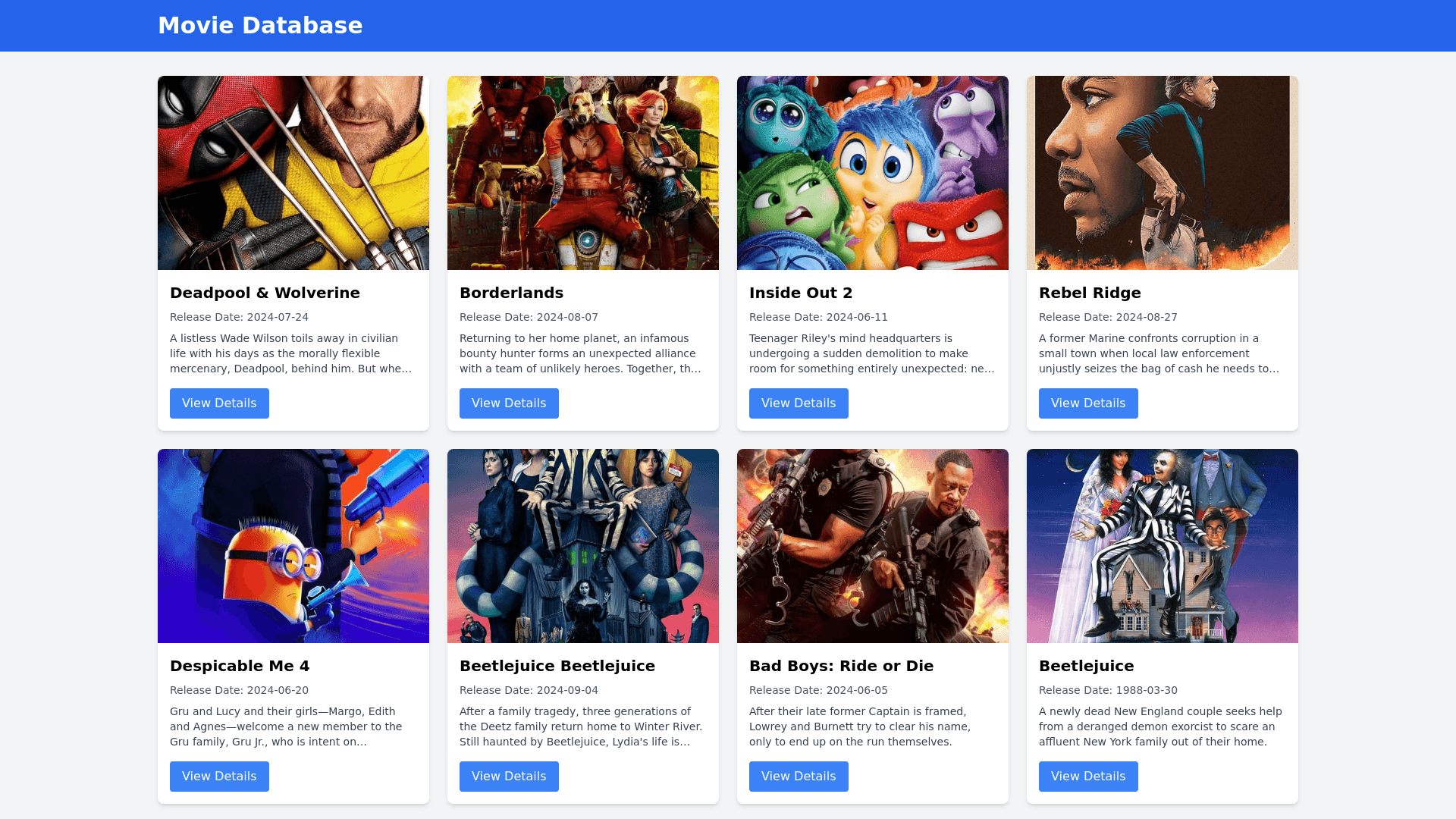Click View Details for Despicable Me 4
The height and width of the screenshot is (819, 1456).
[x=219, y=777]
